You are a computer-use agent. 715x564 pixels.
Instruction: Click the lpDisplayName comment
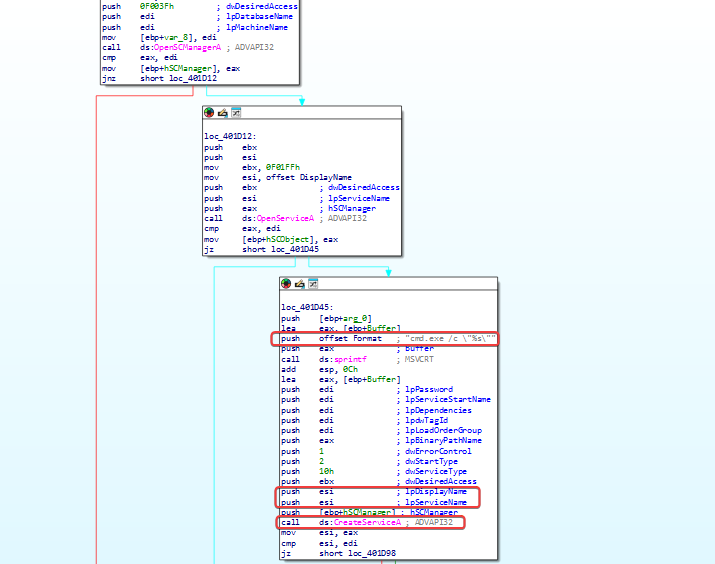coord(436,492)
